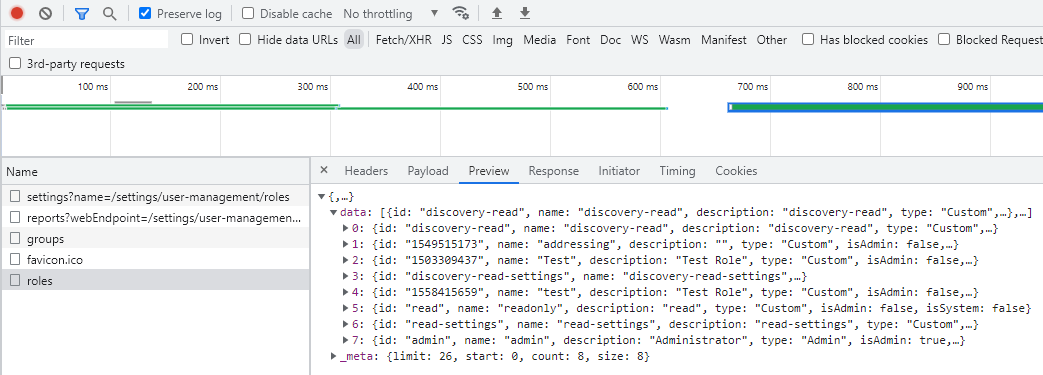Export HAR file with download arrow
1043x375 pixels.
tap(525, 13)
